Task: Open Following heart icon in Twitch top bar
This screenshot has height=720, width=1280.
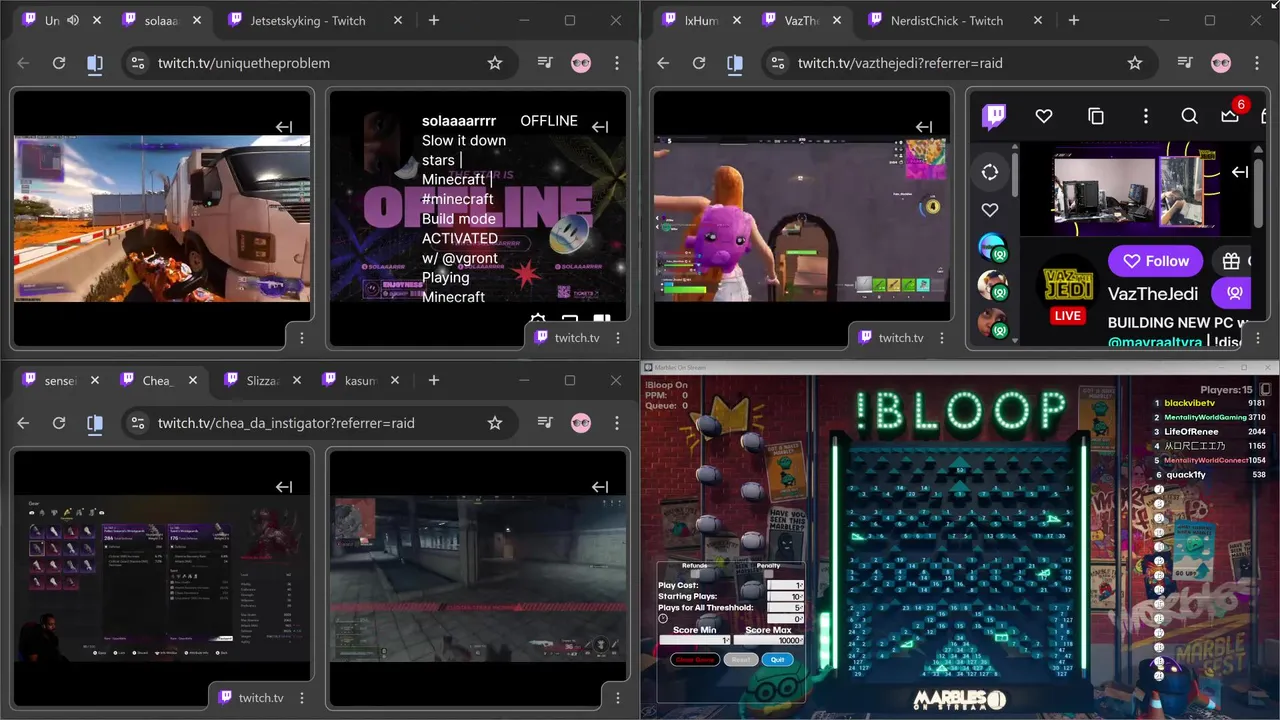Action: point(1044,116)
